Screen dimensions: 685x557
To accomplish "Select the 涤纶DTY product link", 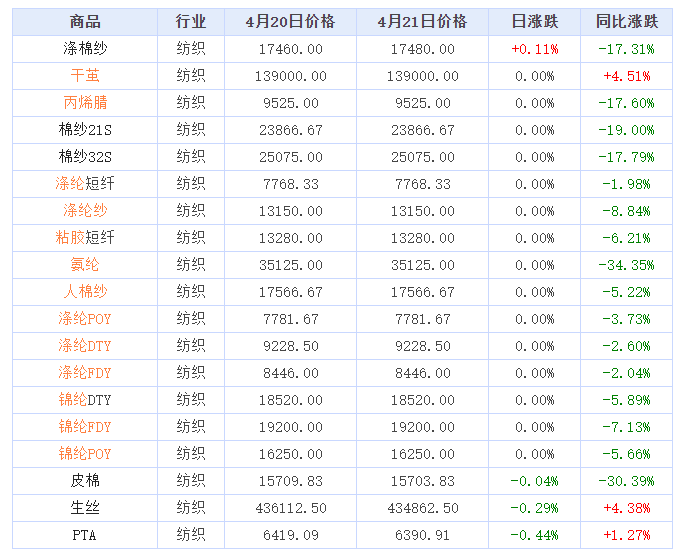I will coord(85,346).
